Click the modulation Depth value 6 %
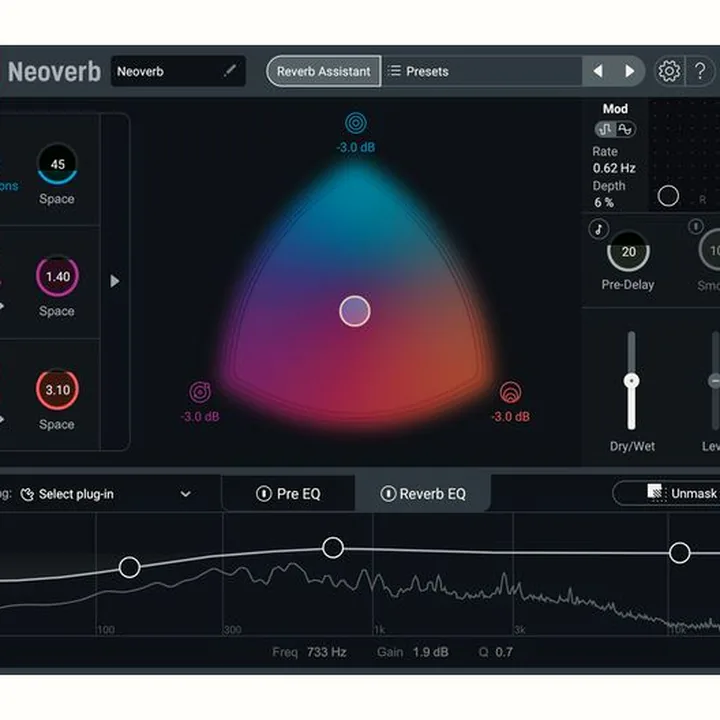The height and width of the screenshot is (720, 720). (603, 202)
